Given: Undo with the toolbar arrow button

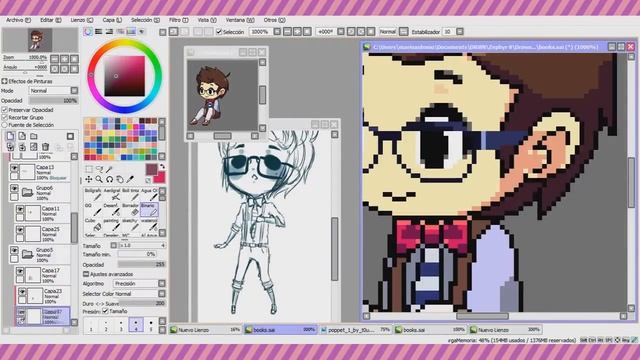Looking at the screenshot, I should tap(173, 31).
